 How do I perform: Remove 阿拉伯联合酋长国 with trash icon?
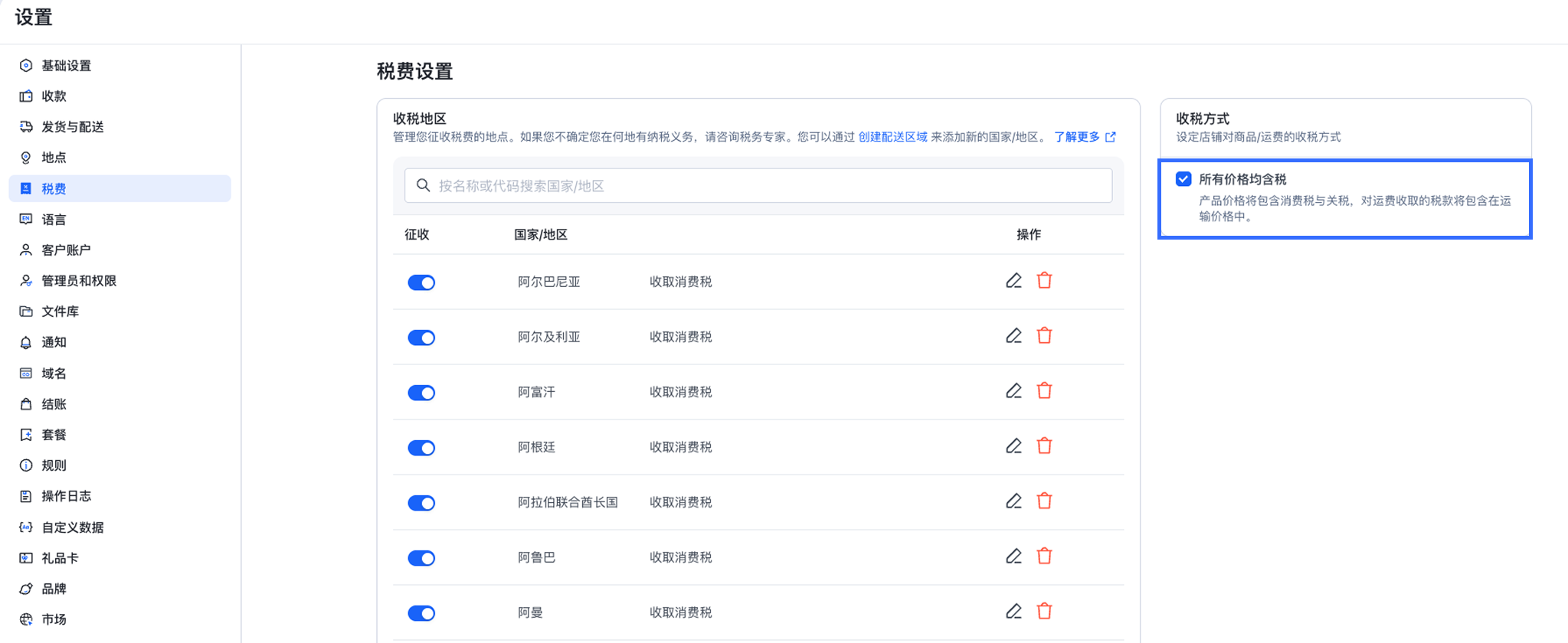pos(1044,501)
